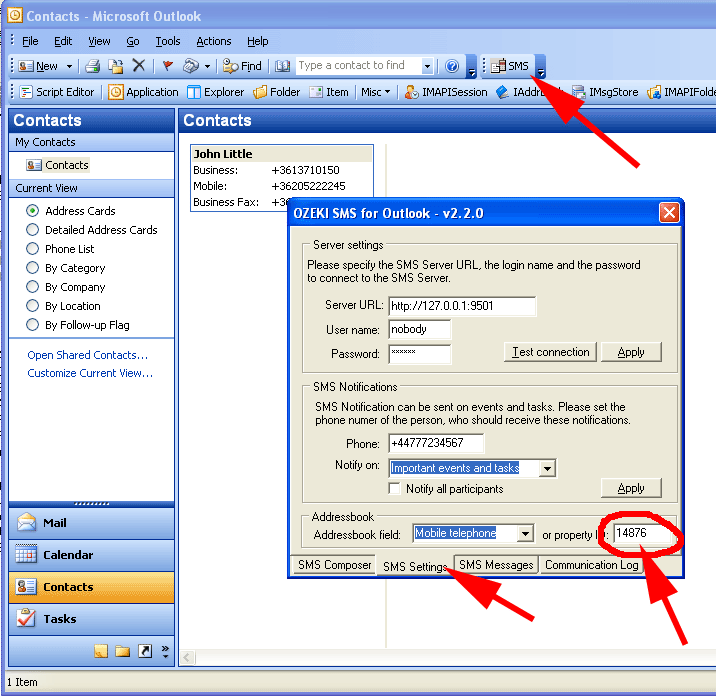Click the Test connection button
This screenshot has width=716, height=696.
tap(550, 352)
